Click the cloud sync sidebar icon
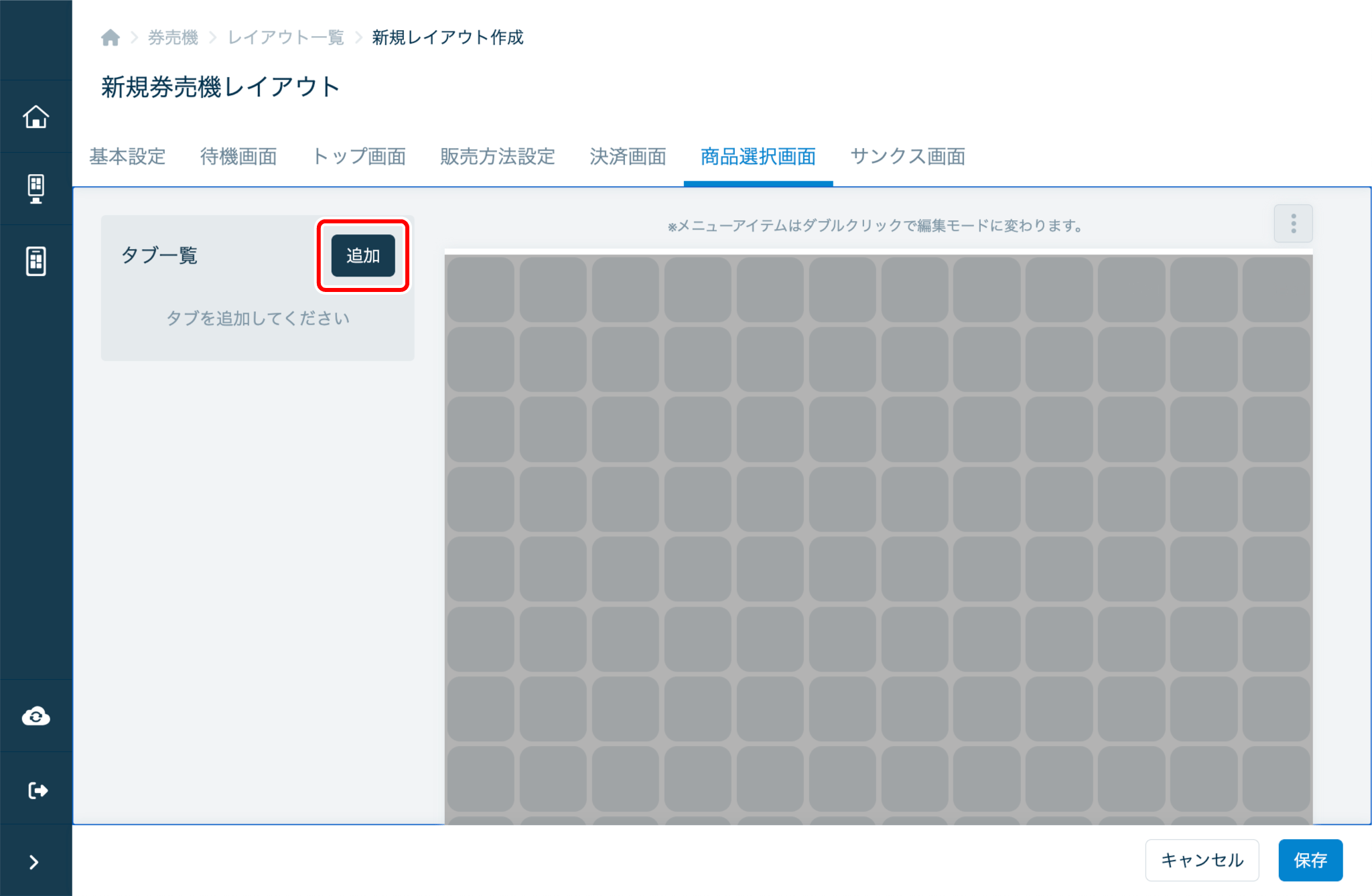The width and height of the screenshot is (1372, 896). tap(36, 717)
